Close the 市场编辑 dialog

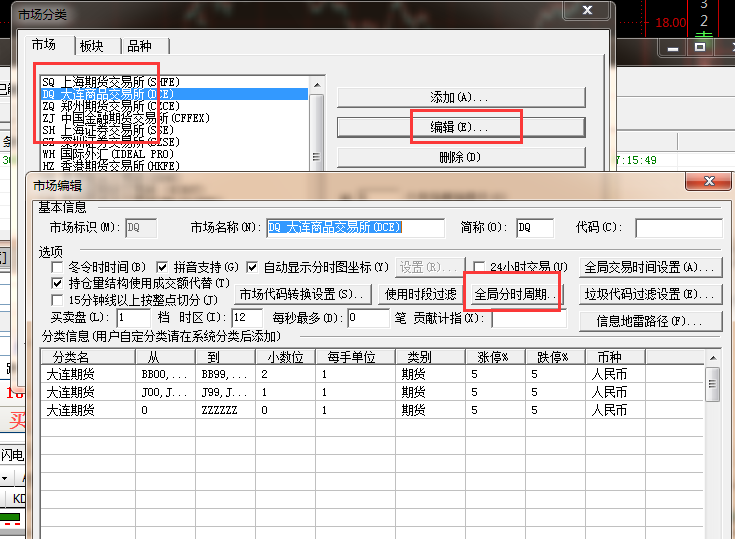click(x=709, y=181)
